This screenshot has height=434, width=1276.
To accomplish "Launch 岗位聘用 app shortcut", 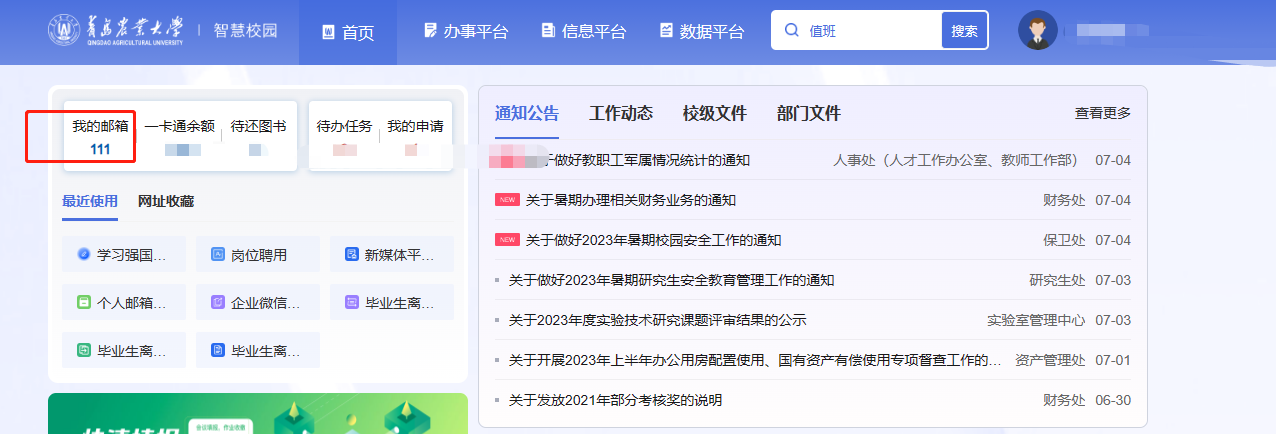I will pyautogui.click(x=218, y=255).
